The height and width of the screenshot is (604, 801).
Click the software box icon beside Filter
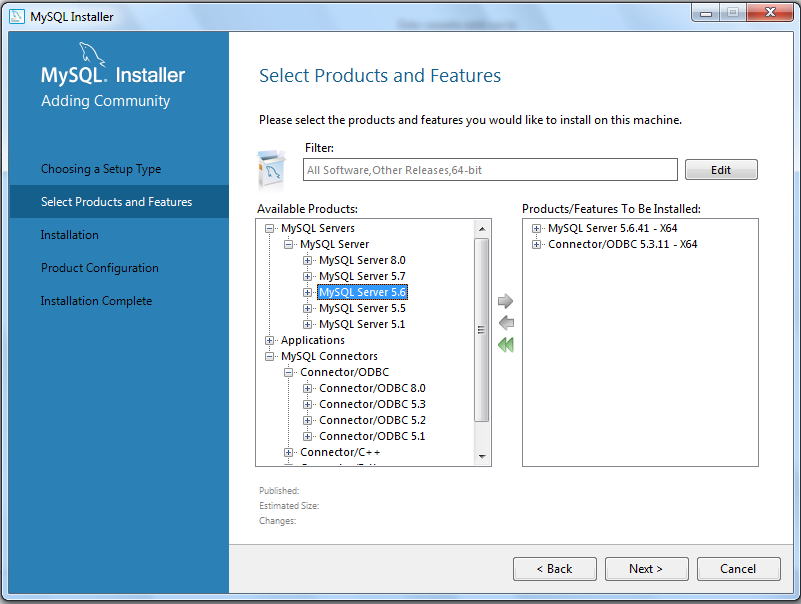(x=272, y=169)
